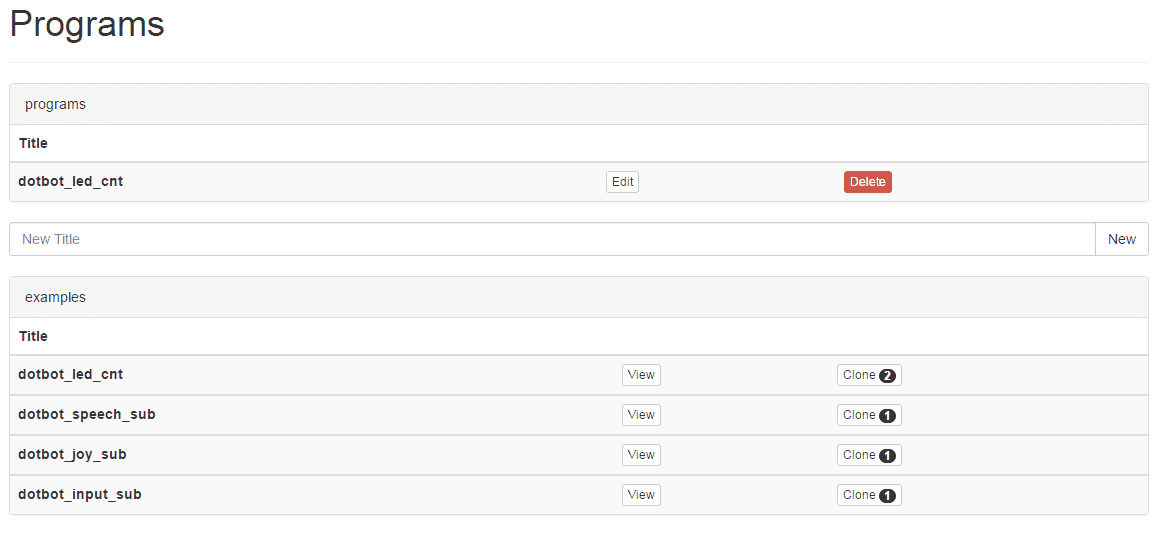Click the dotbot_speech_sub row title
Image resolution: width=1167 pixels, height=538 pixels.
pyautogui.click(x=87, y=415)
